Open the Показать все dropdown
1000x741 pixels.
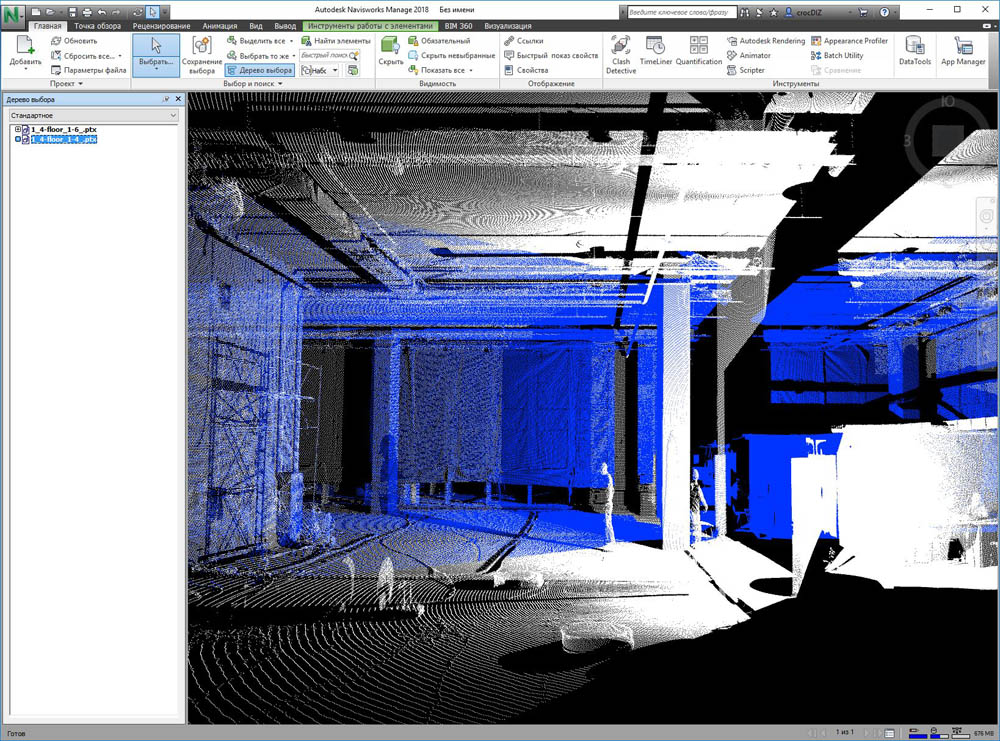click(441, 70)
